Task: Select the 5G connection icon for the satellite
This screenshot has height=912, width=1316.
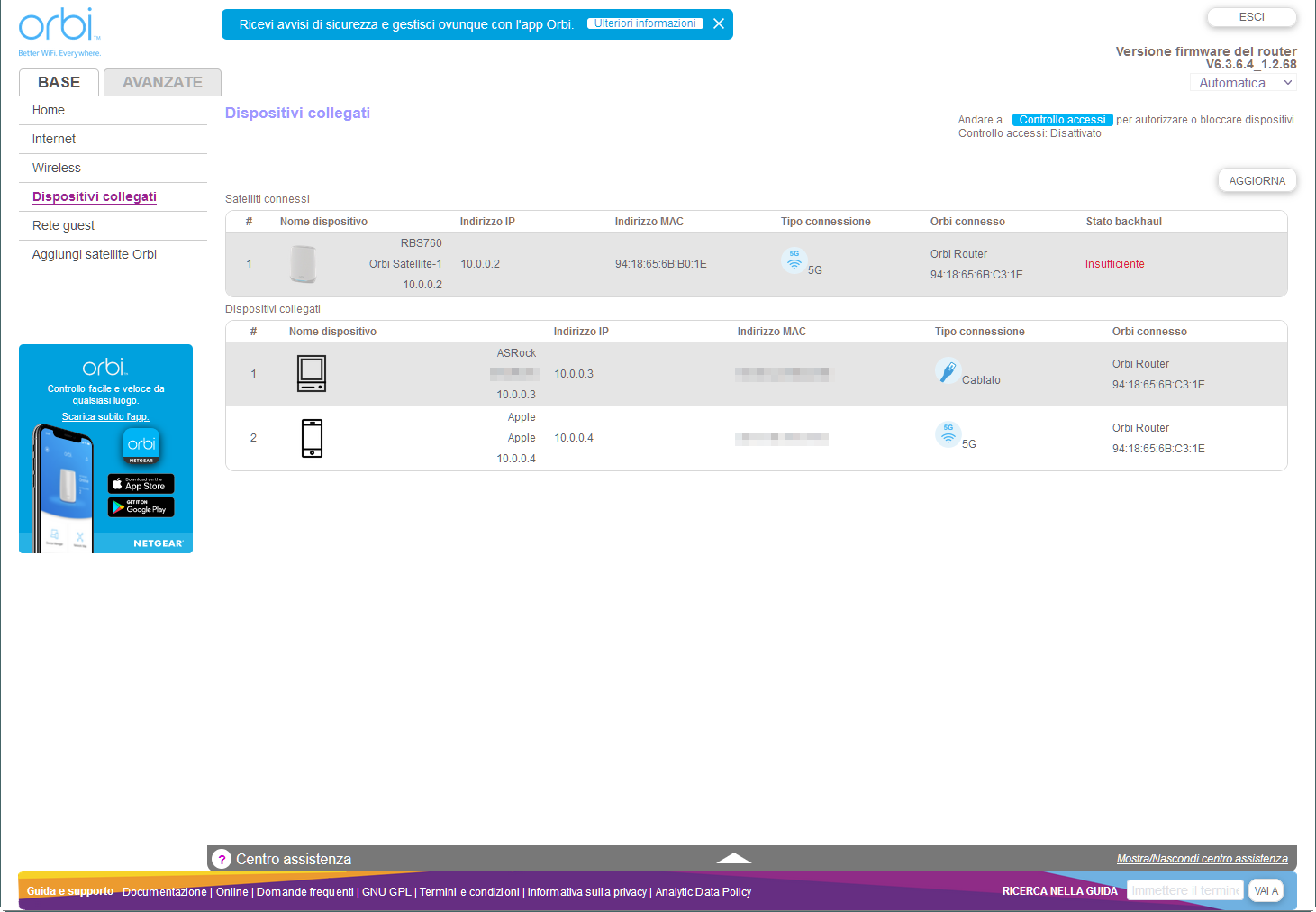Action: click(794, 260)
